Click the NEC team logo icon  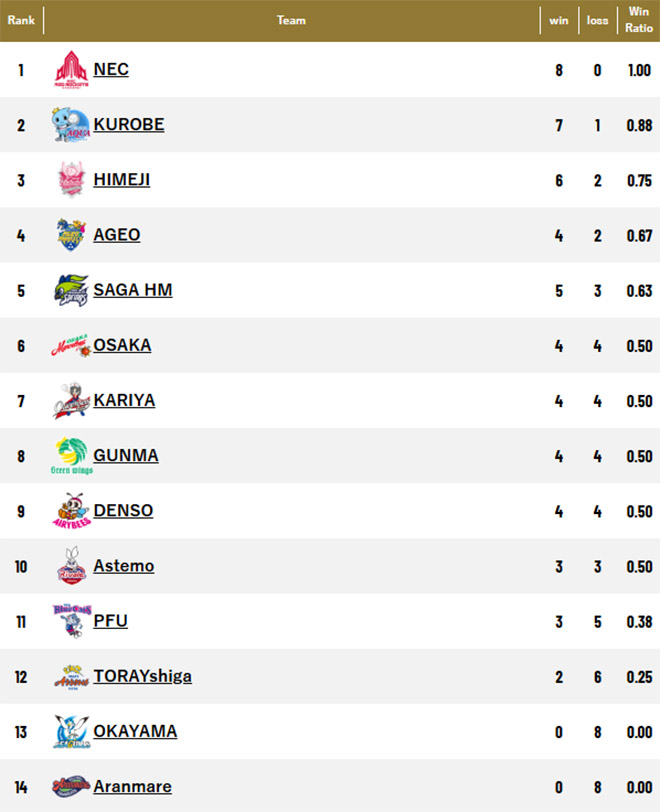pyautogui.click(x=72, y=71)
